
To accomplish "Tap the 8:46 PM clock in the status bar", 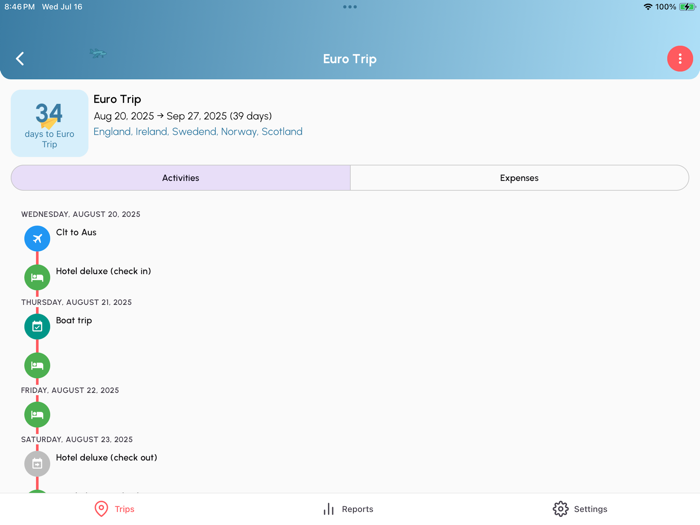I will (19, 7).
